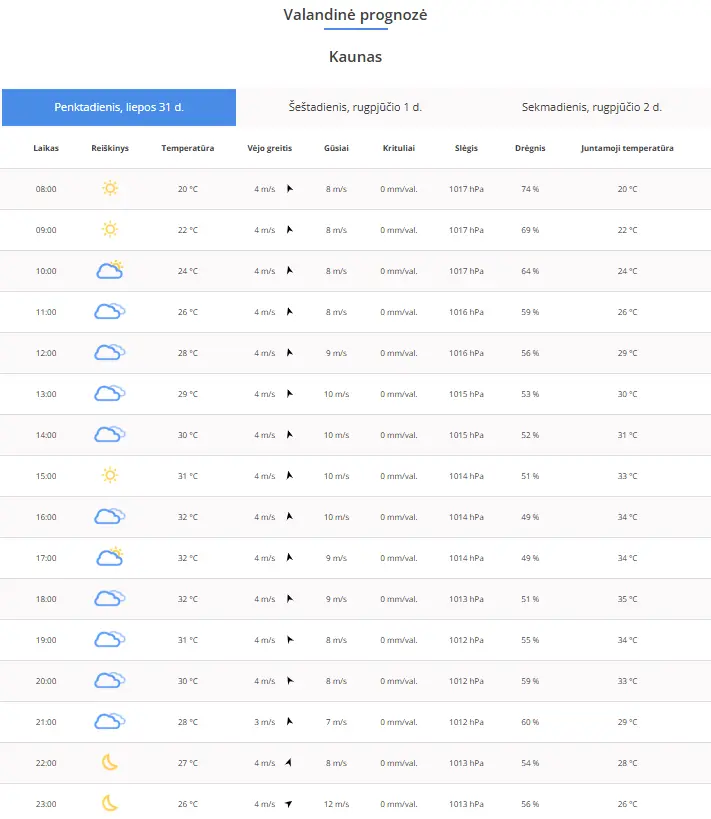
Task: Click the wind arrow in the 20:00 row
Action: pyautogui.click(x=290, y=681)
